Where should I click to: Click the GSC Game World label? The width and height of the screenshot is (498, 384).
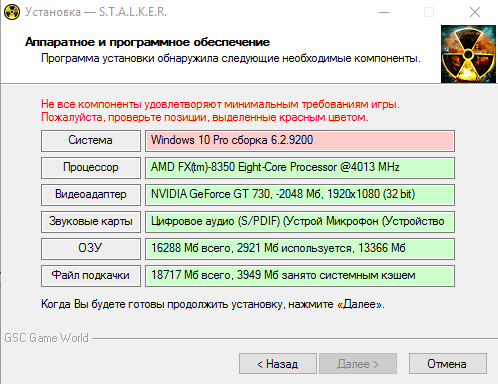(x=46, y=338)
